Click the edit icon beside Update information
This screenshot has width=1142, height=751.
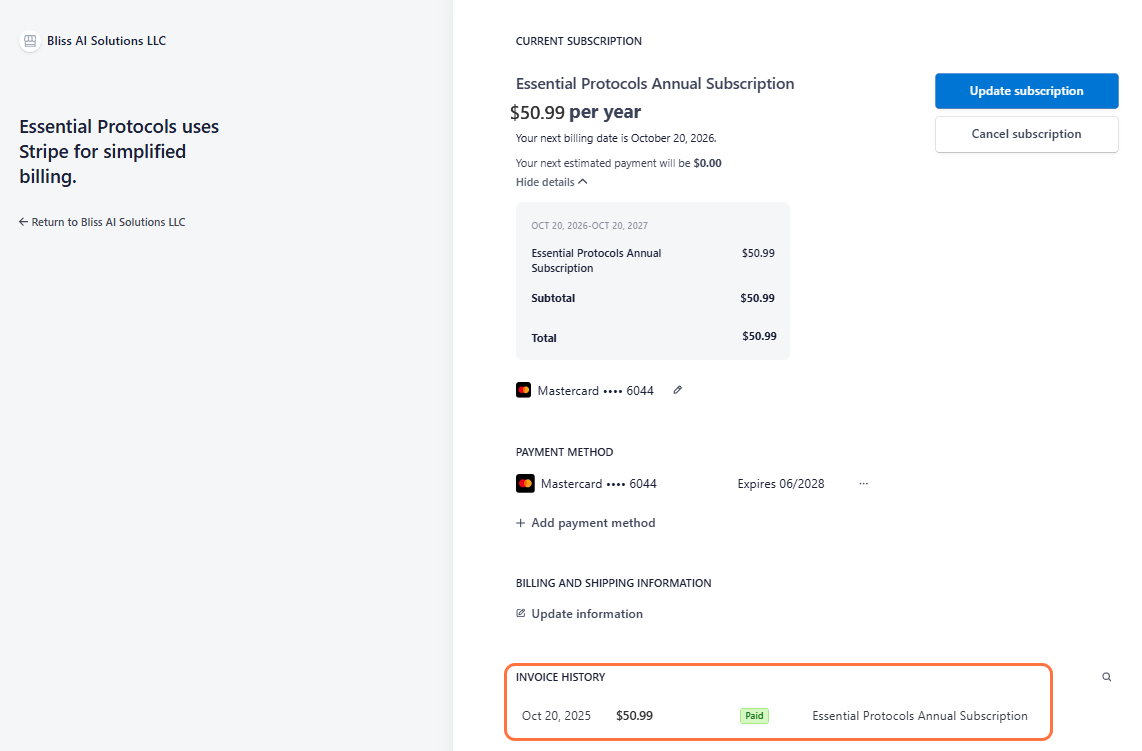point(521,613)
